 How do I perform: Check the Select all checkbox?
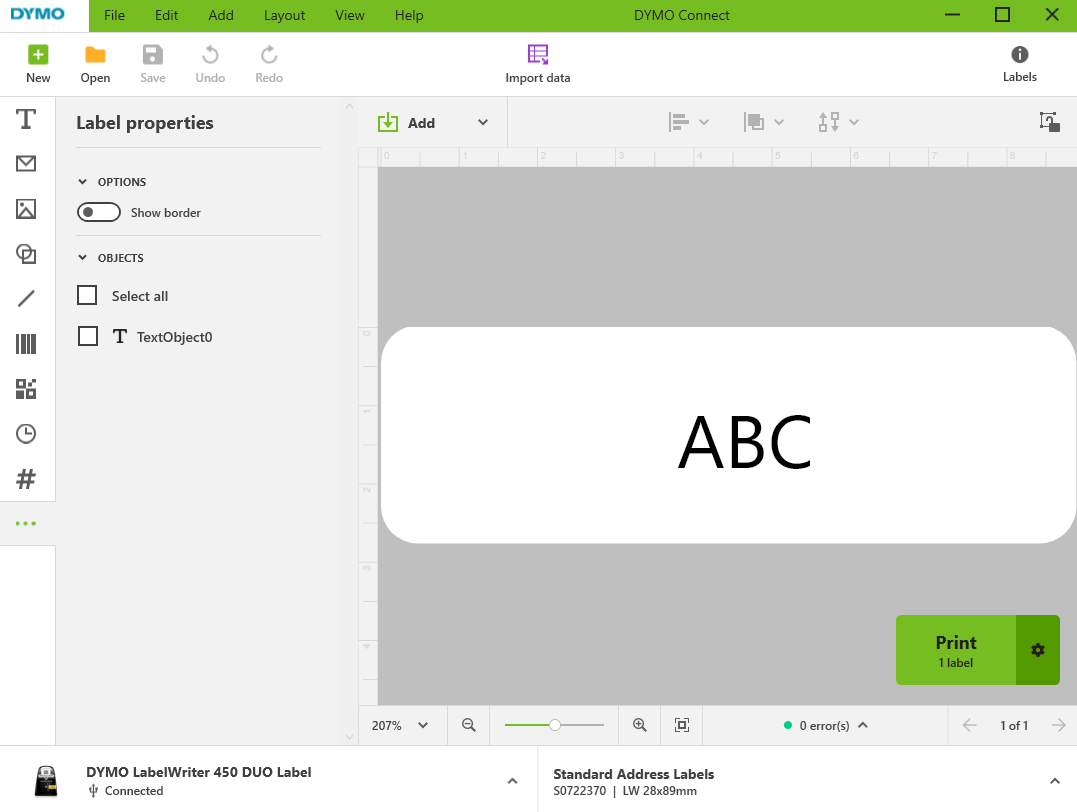coord(88,296)
